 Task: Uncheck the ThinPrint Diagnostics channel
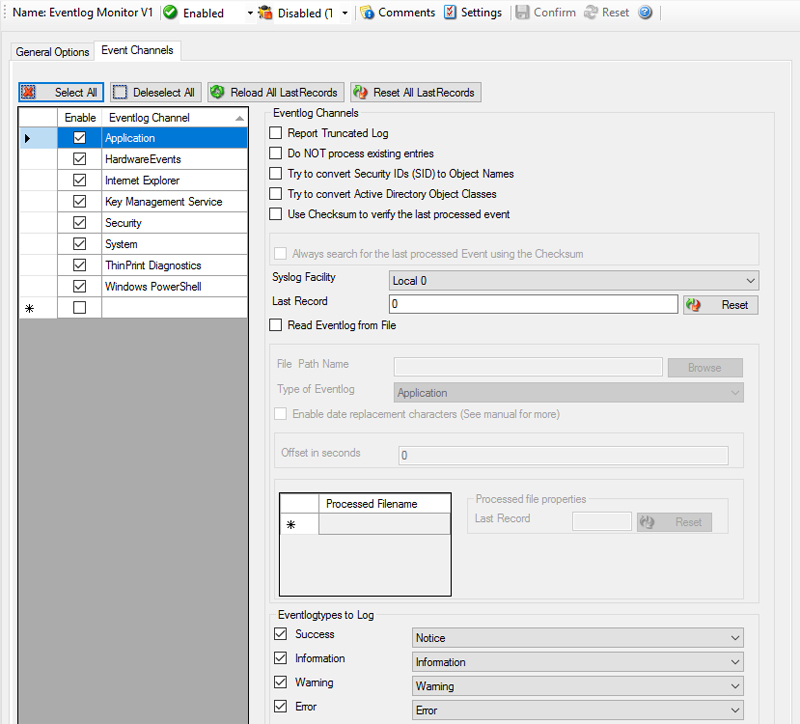[x=80, y=265]
